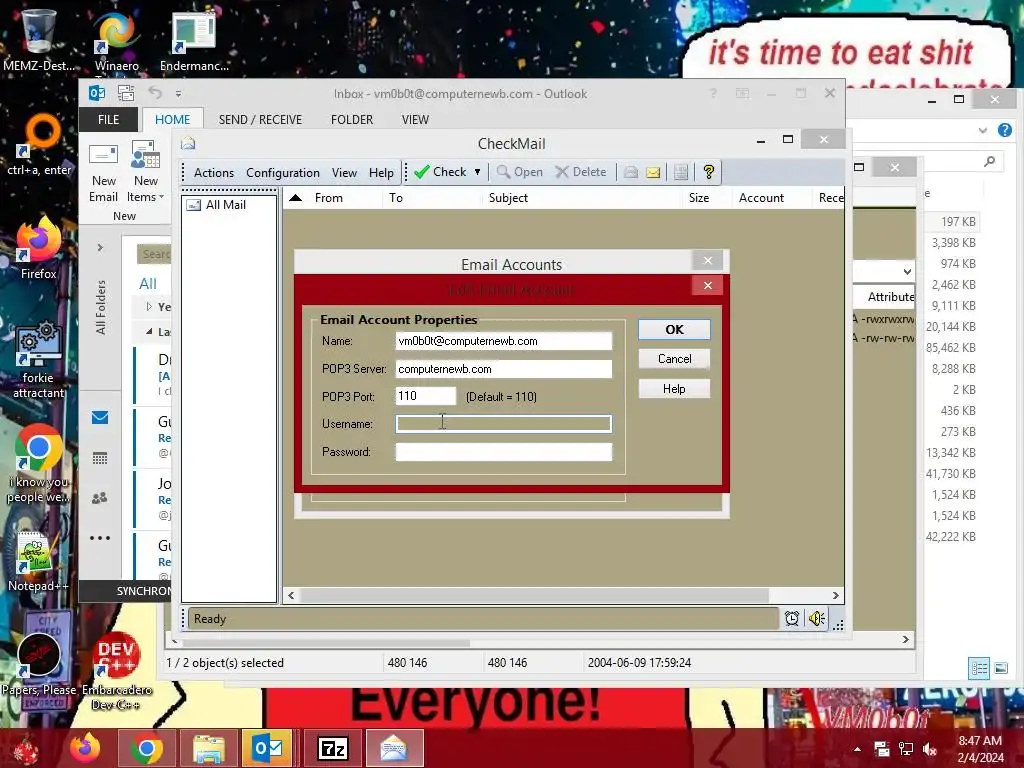Toggle the speaker sound icon in status bar
This screenshot has width=1024, height=768.
[x=816, y=618]
